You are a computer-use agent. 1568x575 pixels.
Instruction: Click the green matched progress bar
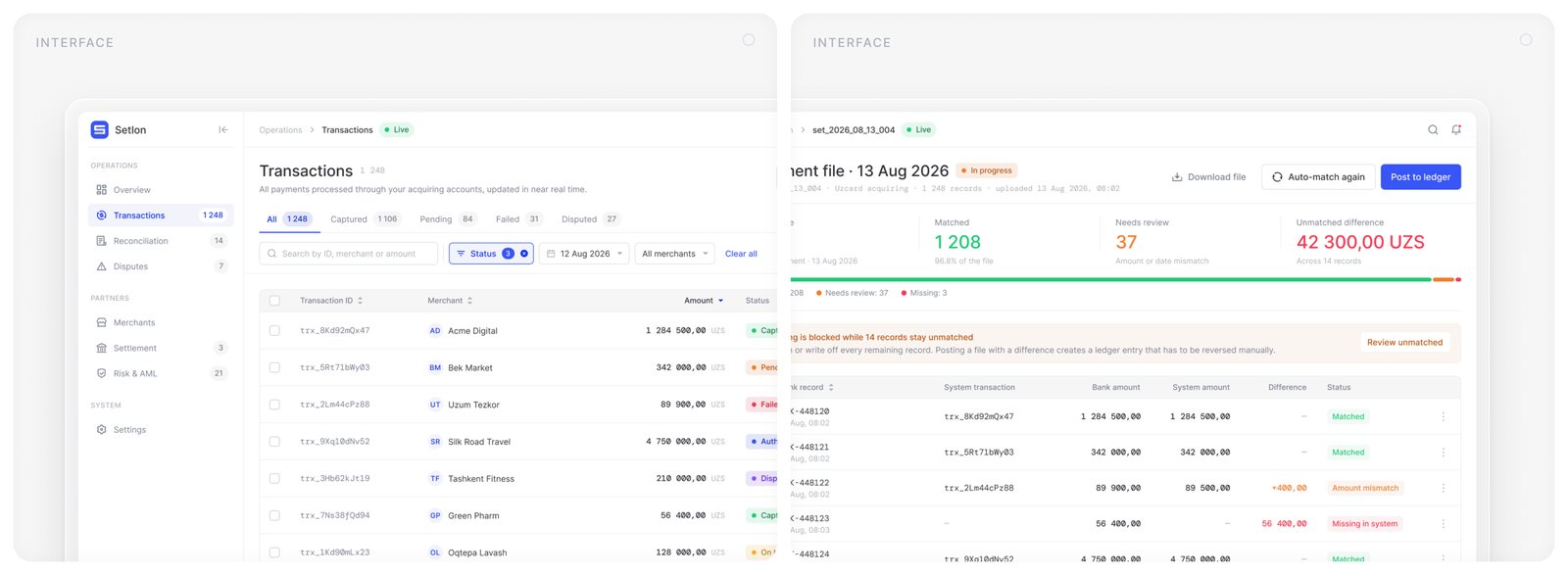(1110, 280)
